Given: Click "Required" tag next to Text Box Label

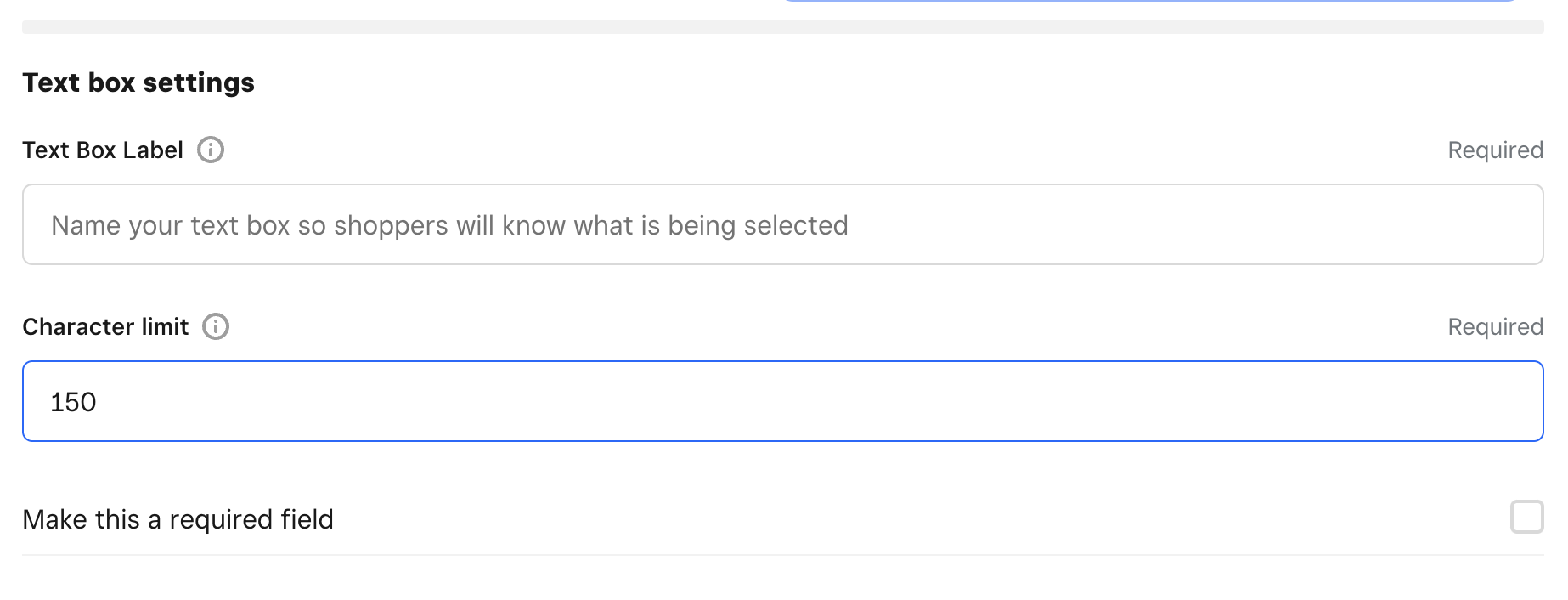Looking at the screenshot, I should [1495, 150].
